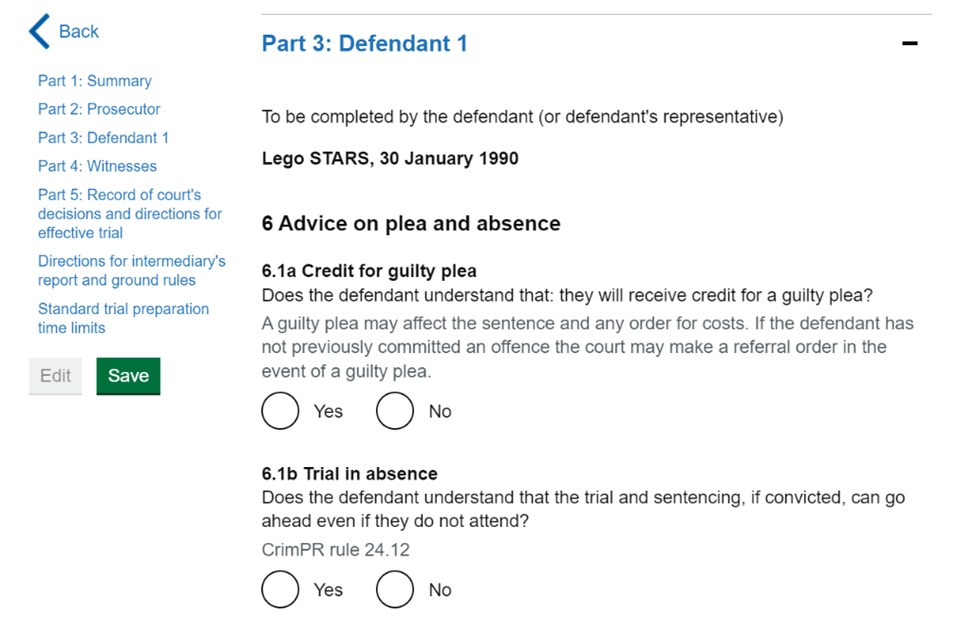
Task: Select No for credit for guilty plea
Action: pos(395,411)
